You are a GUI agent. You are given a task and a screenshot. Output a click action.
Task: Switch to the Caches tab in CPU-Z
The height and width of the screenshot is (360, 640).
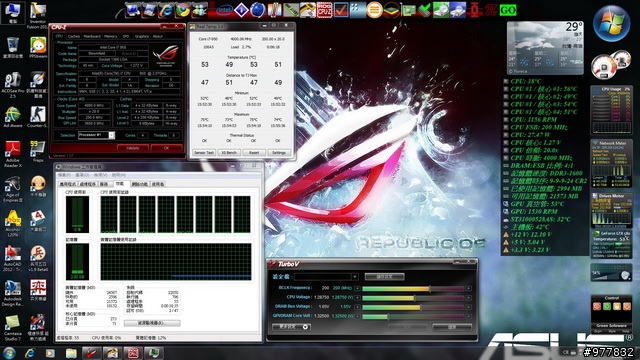[74, 36]
